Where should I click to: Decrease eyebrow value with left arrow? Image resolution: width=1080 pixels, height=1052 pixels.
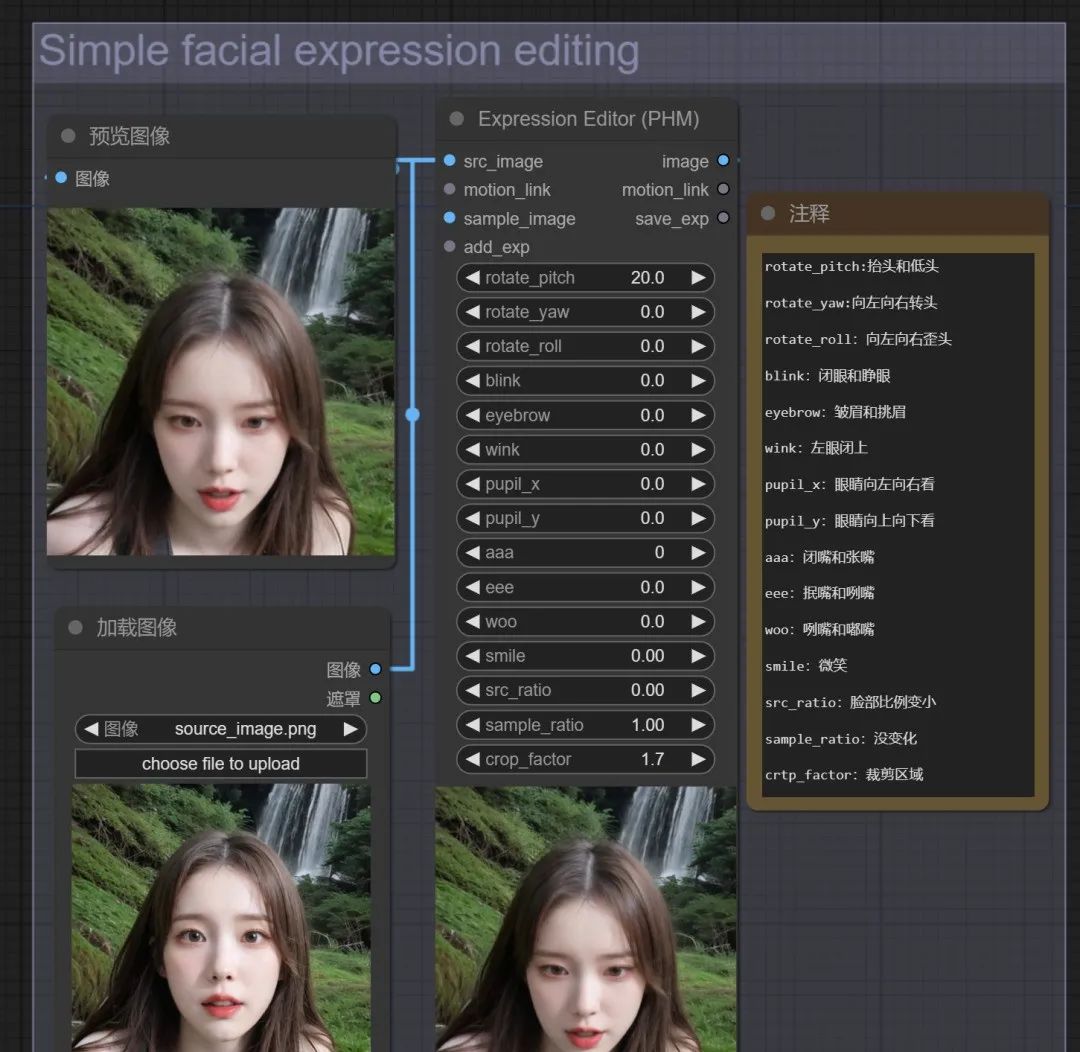point(472,415)
